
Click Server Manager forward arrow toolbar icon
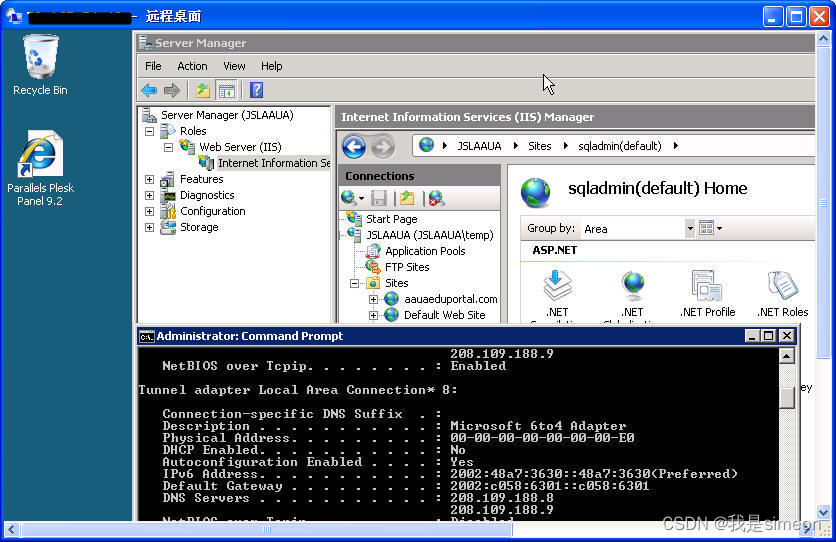172,90
